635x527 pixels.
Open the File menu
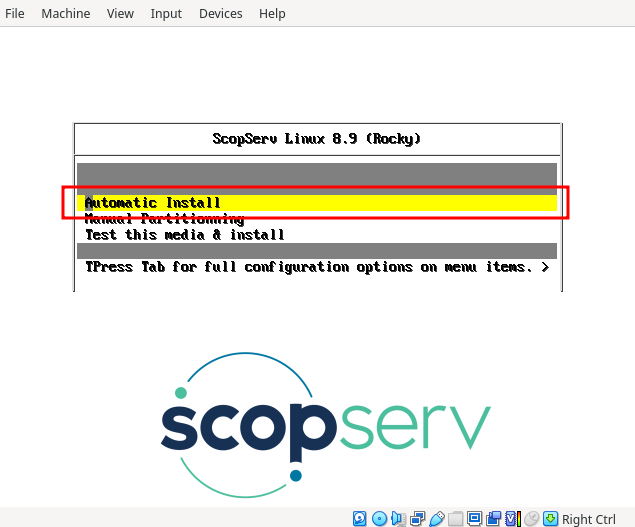point(15,13)
